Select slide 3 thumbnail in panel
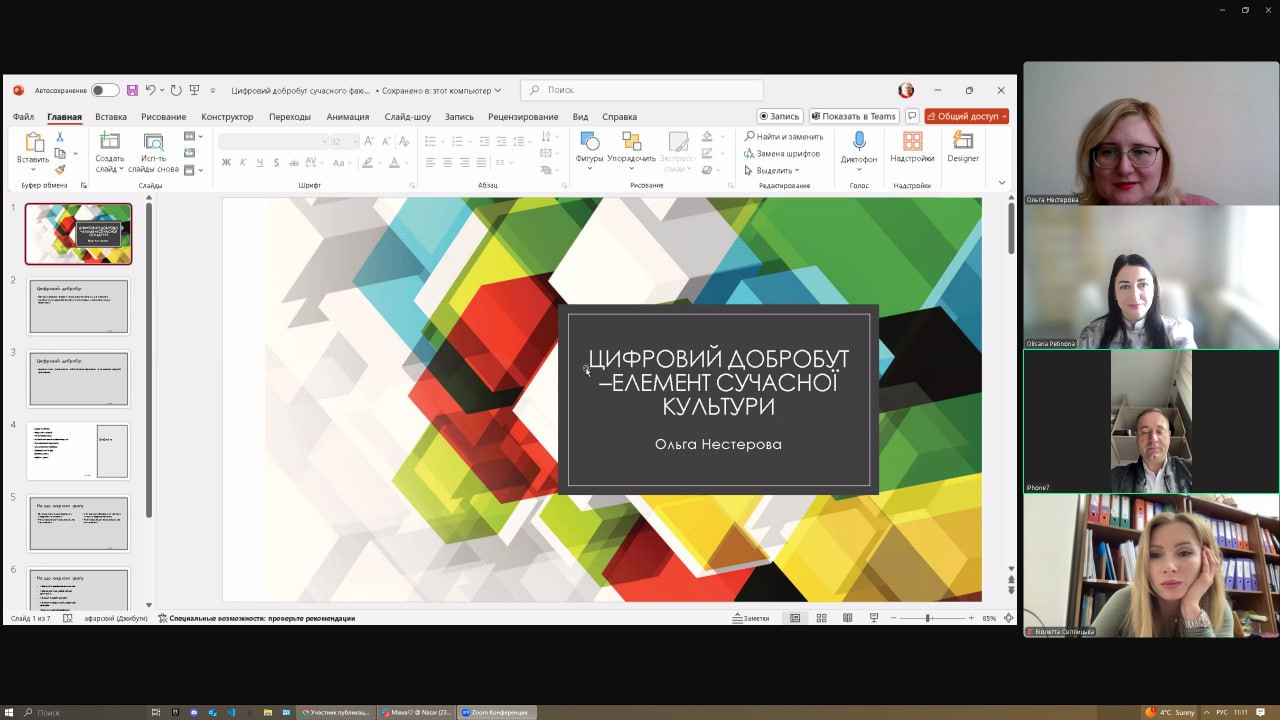The image size is (1280, 720). coord(79,379)
